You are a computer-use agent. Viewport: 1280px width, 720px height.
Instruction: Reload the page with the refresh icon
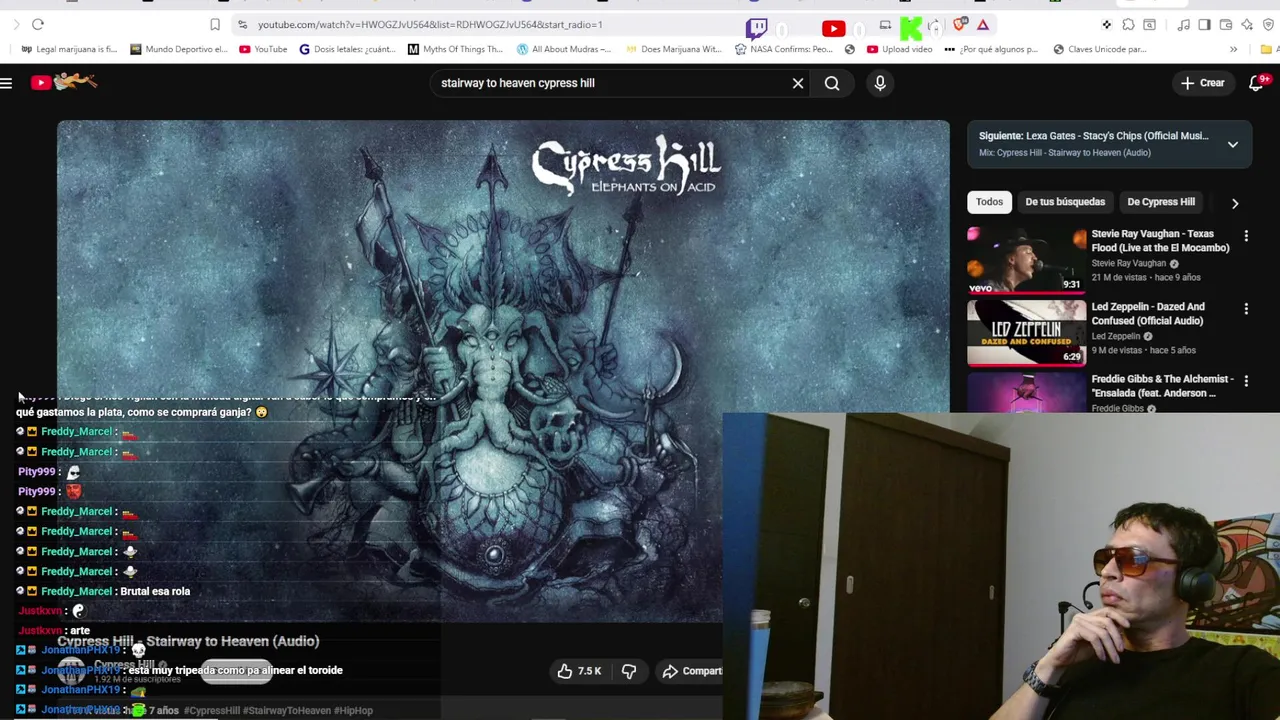click(38, 24)
